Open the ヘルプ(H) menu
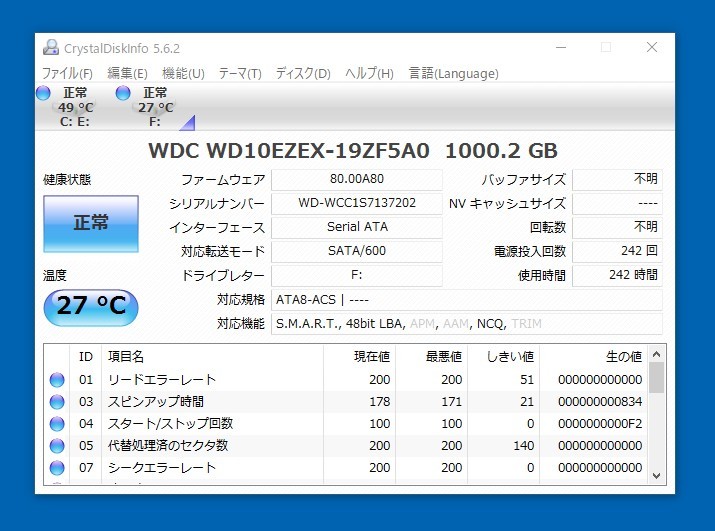This screenshot has width=715, height=531. tap(369, 73)
